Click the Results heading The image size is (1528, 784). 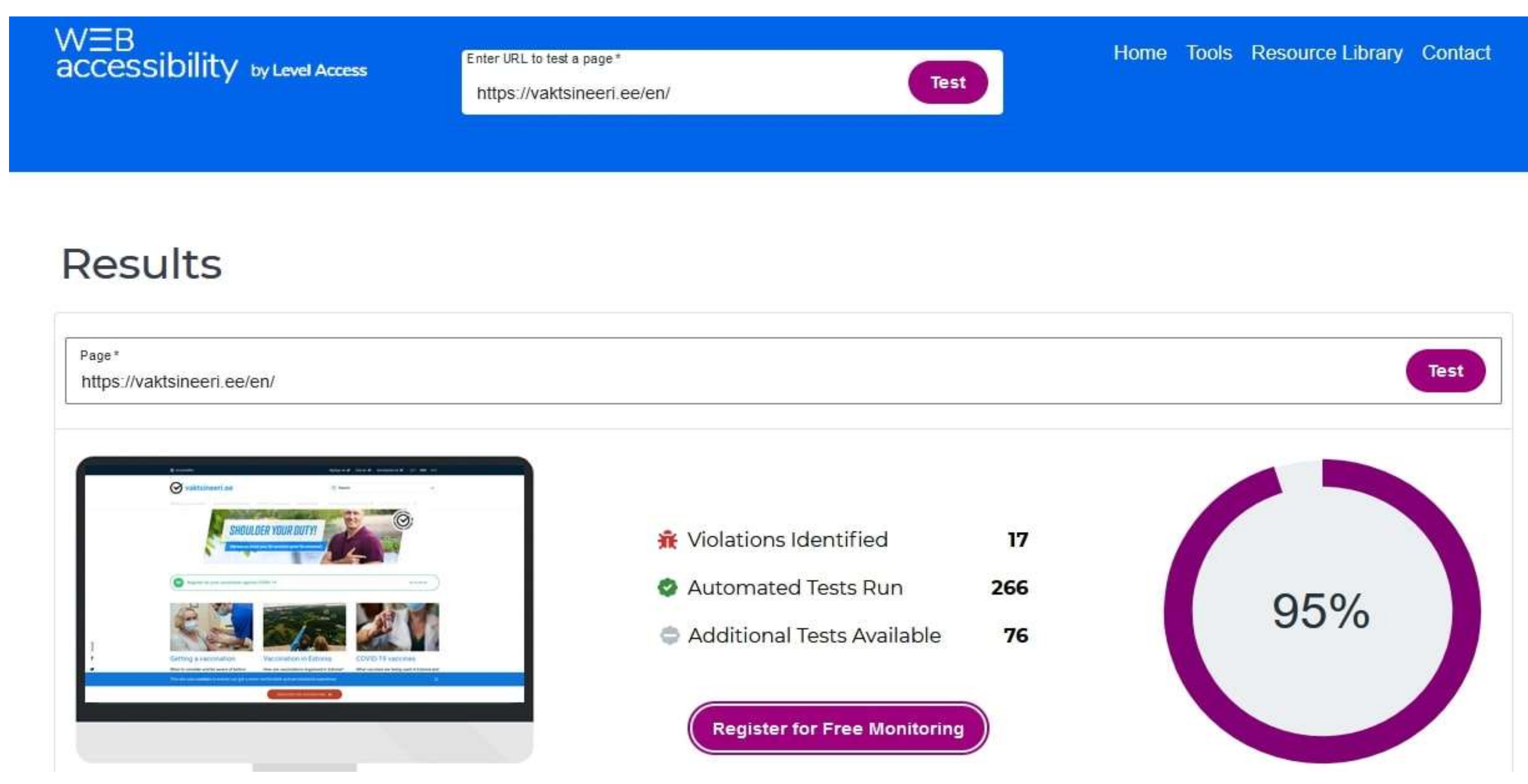coord(141,264)
